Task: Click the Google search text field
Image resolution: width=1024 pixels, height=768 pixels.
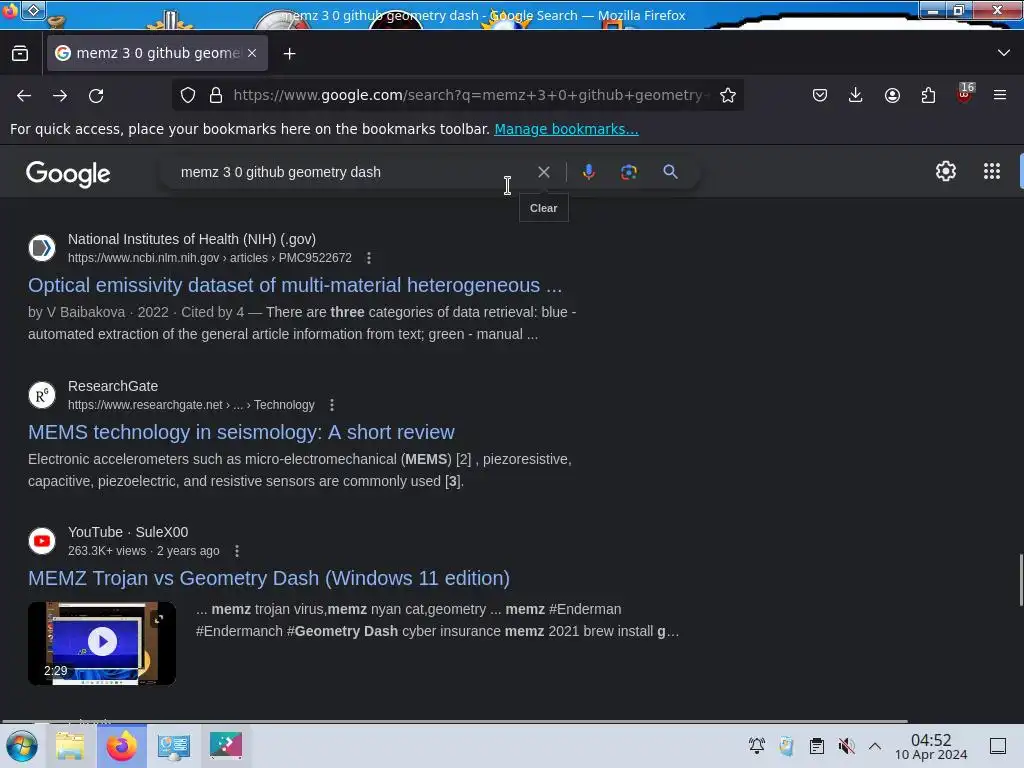Action: pyautogui.click(x=346, y=172)
